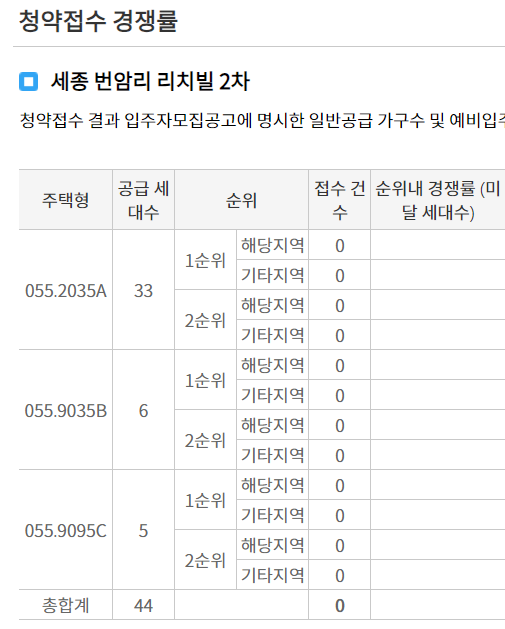
Task: Click the 1순위 cell in 055.9095C row
Action: [x=205, y=500]
